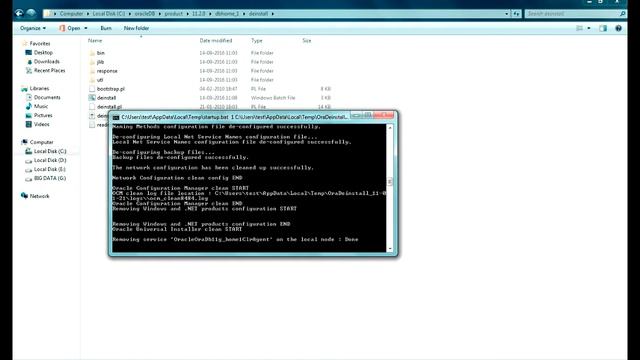The height and width of the screenshot is (360, 640).
Task: Open Local Disk (D:) in navigation pane
Action: point(50,160)
